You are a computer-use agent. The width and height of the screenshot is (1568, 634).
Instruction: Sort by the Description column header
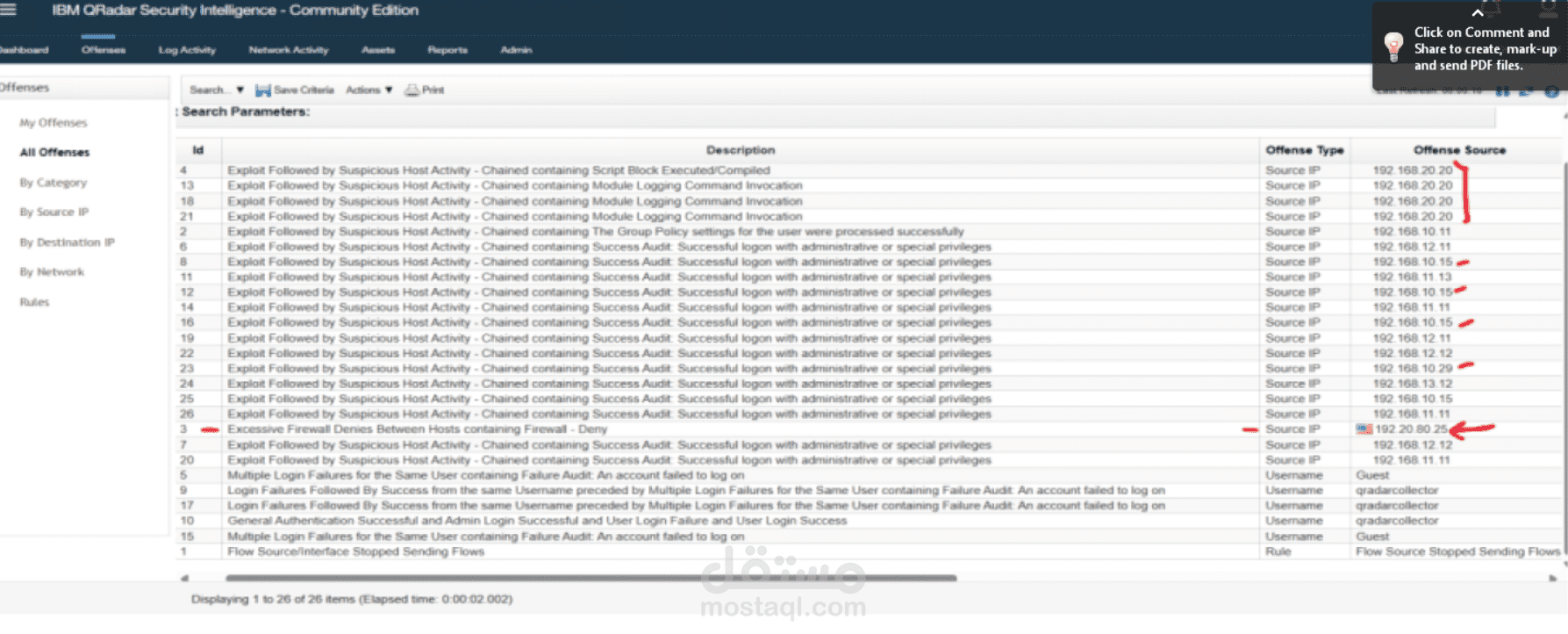(741, 150)
